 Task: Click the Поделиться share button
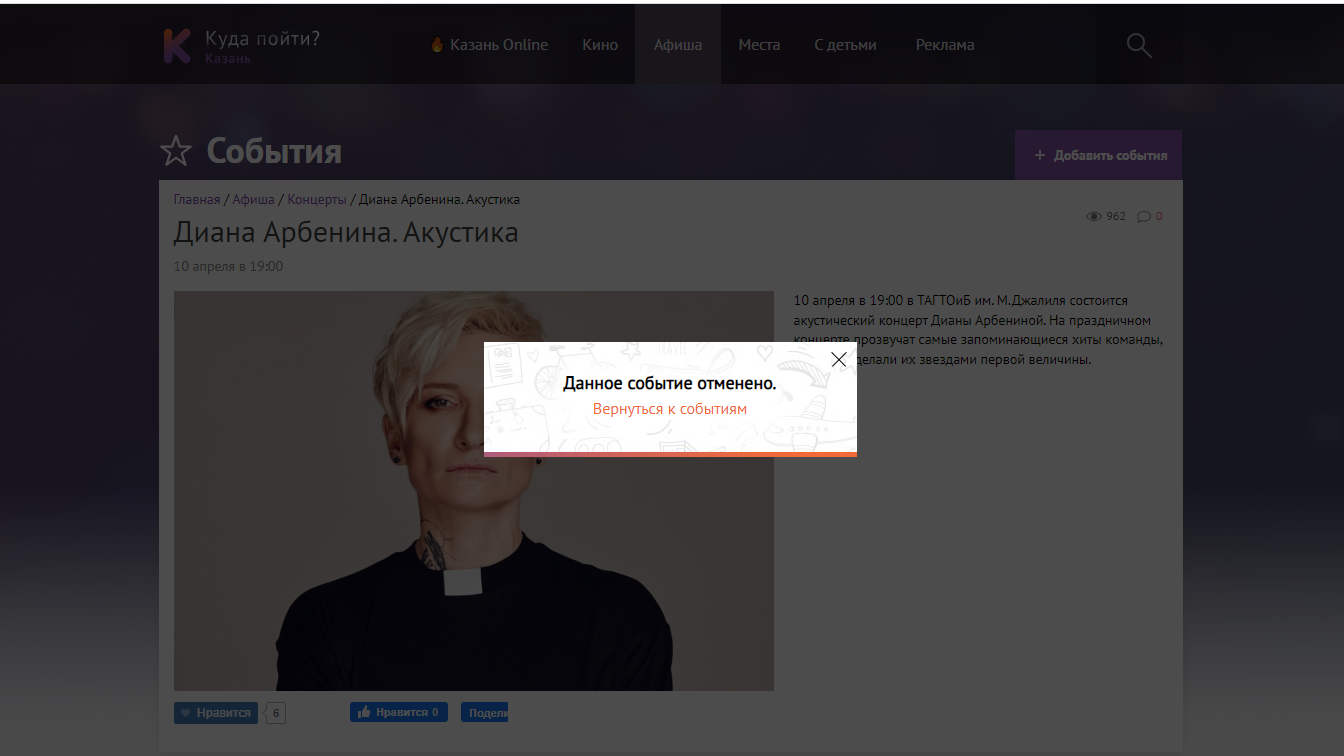click(x=485, y=712)
